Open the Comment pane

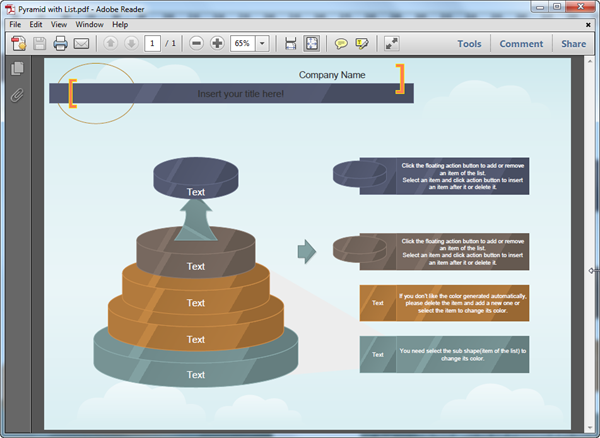click(x=521, y=44)
